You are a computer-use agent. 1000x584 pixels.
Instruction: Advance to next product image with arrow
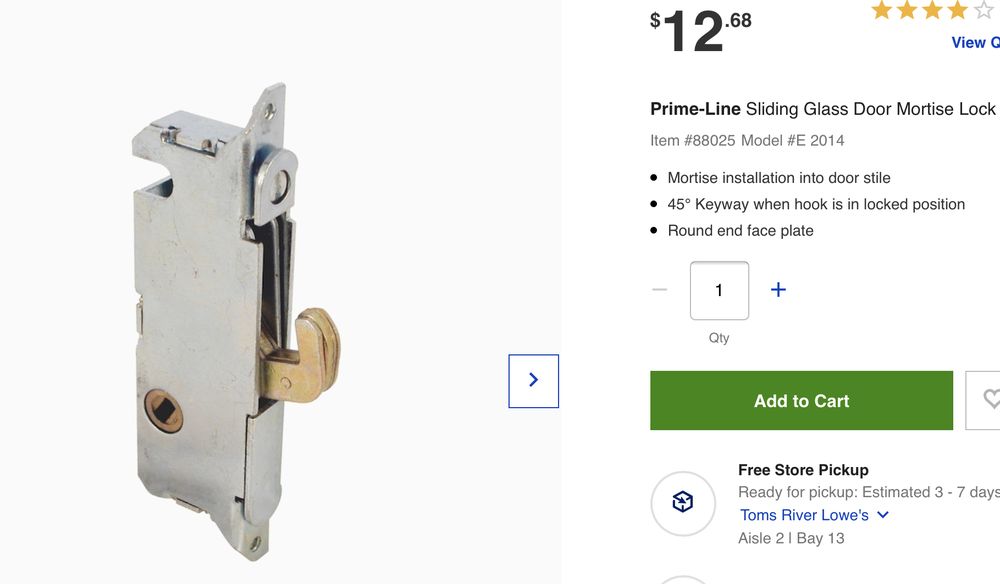(x=533, y=380)
